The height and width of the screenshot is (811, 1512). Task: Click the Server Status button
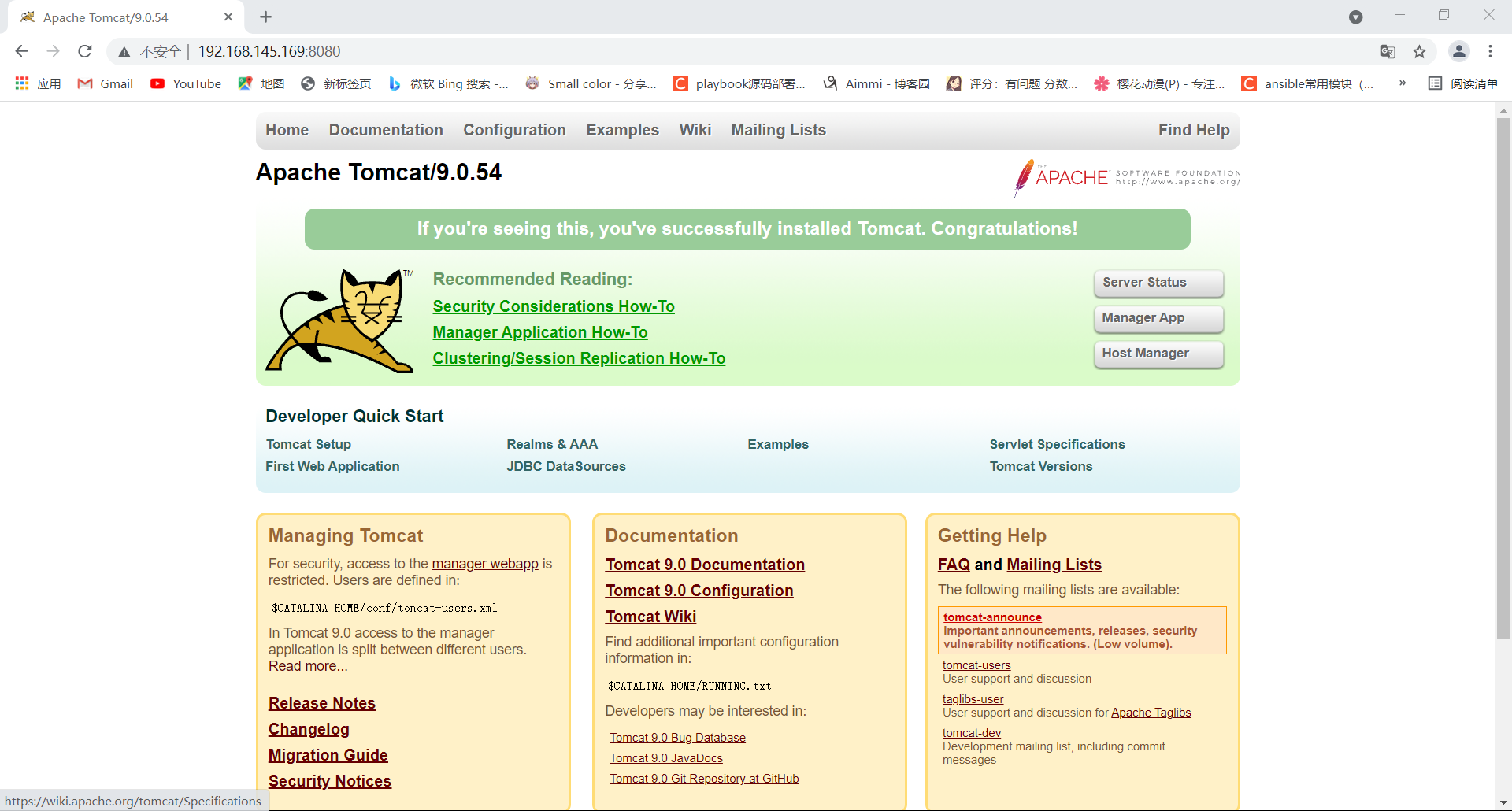coord(1158,283)
